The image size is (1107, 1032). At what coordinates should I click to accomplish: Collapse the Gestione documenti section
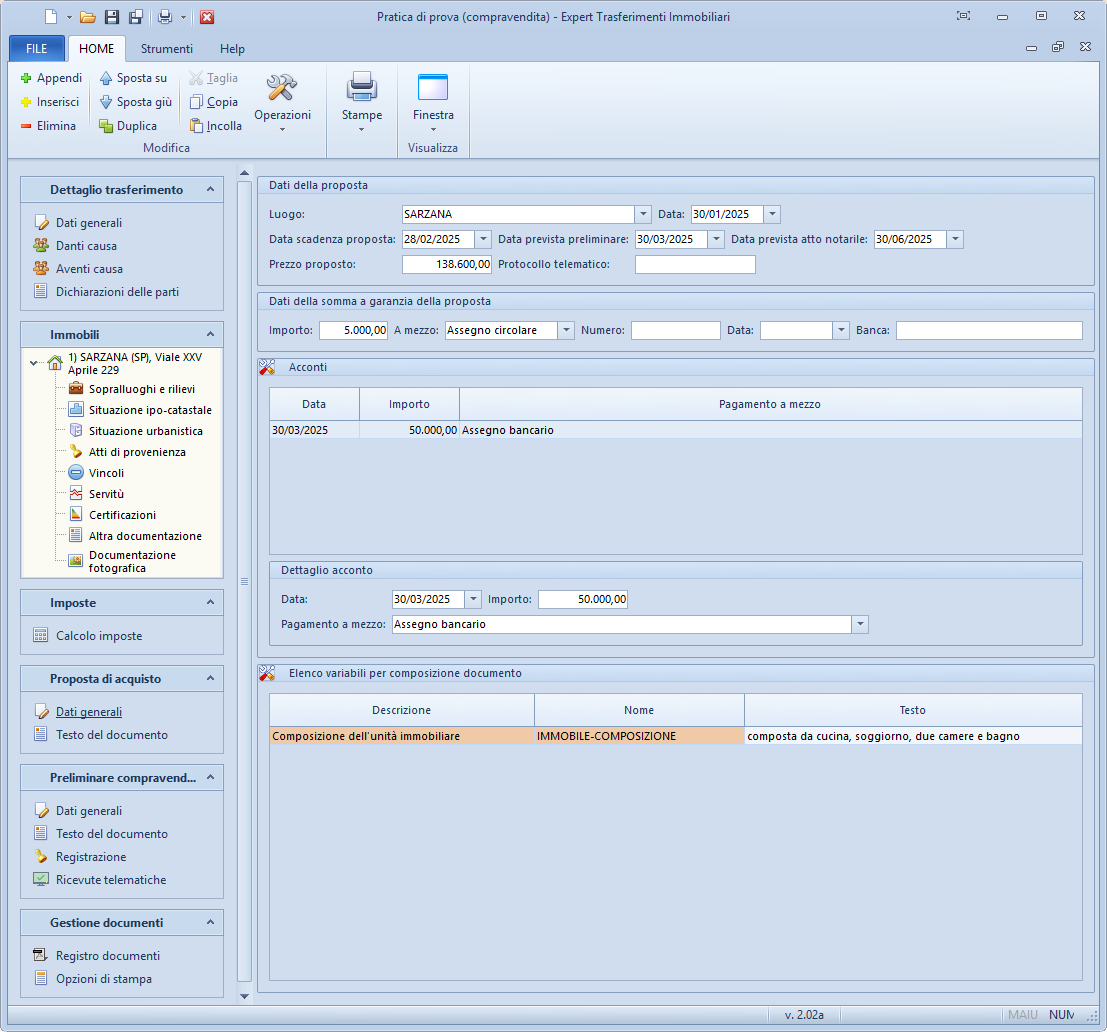coord(210,923)
